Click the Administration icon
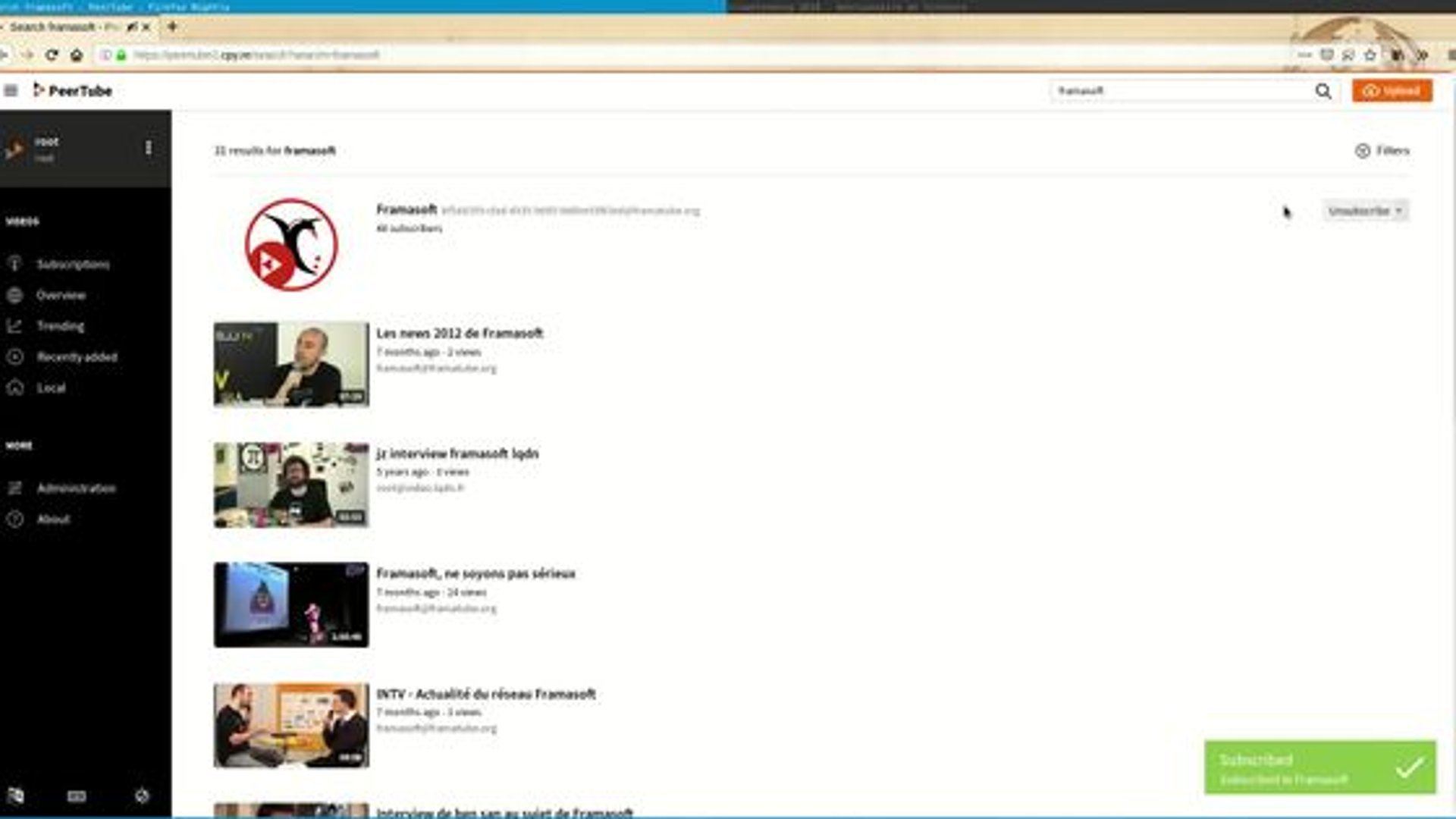The height and width of the screenshot is (819, 1456). (x=15, y=488)
